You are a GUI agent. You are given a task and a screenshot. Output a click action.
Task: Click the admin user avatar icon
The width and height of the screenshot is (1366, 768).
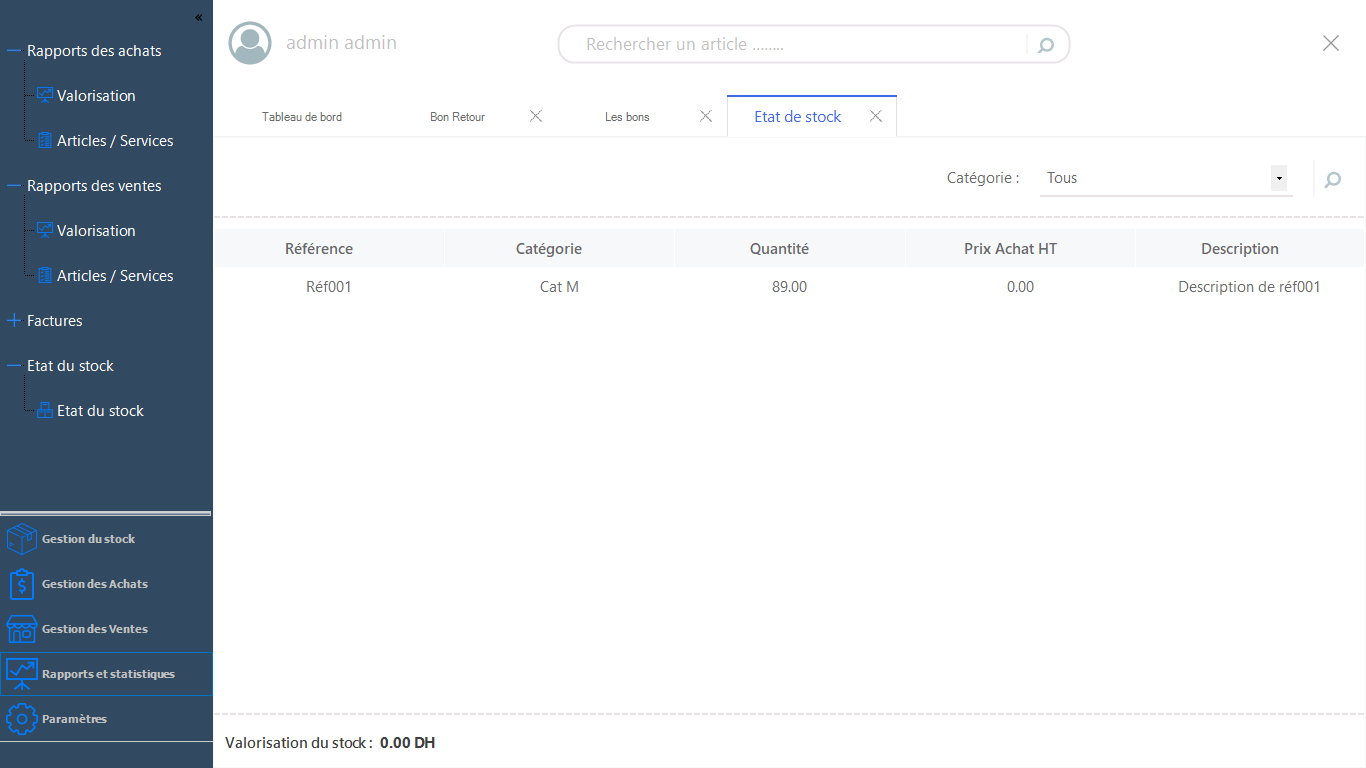(250, 43)
